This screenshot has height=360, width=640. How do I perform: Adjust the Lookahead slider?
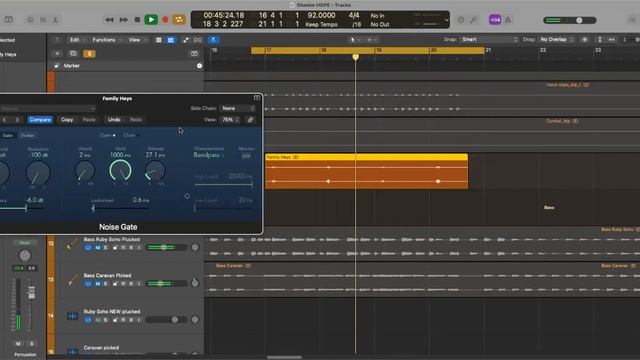click(119, 208)
